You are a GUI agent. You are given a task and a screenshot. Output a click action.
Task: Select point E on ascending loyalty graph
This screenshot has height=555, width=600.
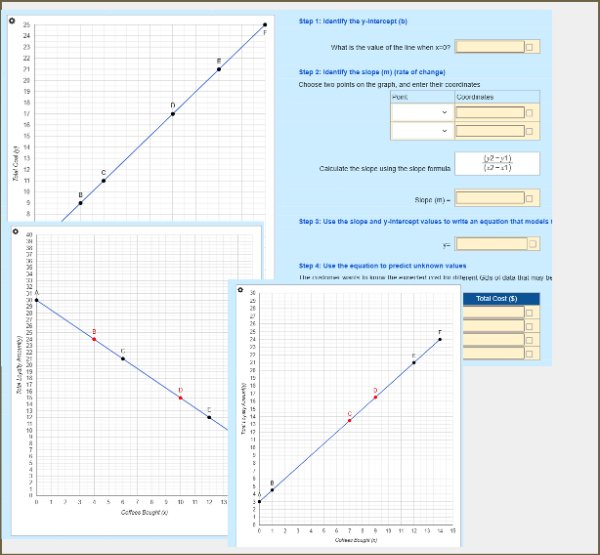414,362
